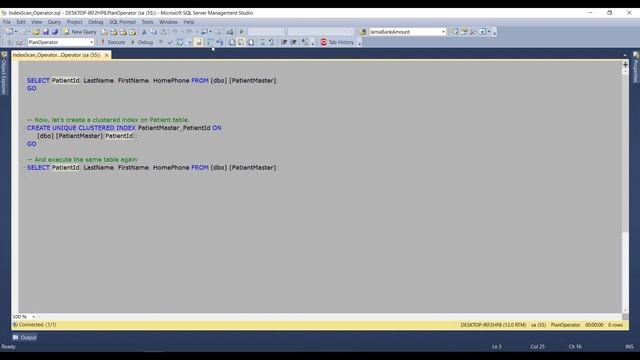Toggle the highlighted IntelliSense Enabled button
Screen dimensions: 640x360
pos(199,42)
